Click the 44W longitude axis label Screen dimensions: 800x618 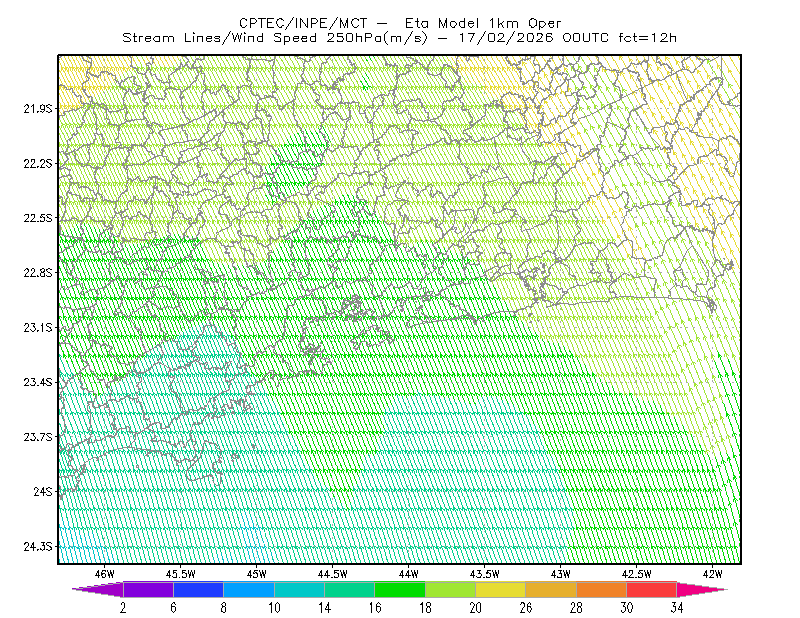409,574
